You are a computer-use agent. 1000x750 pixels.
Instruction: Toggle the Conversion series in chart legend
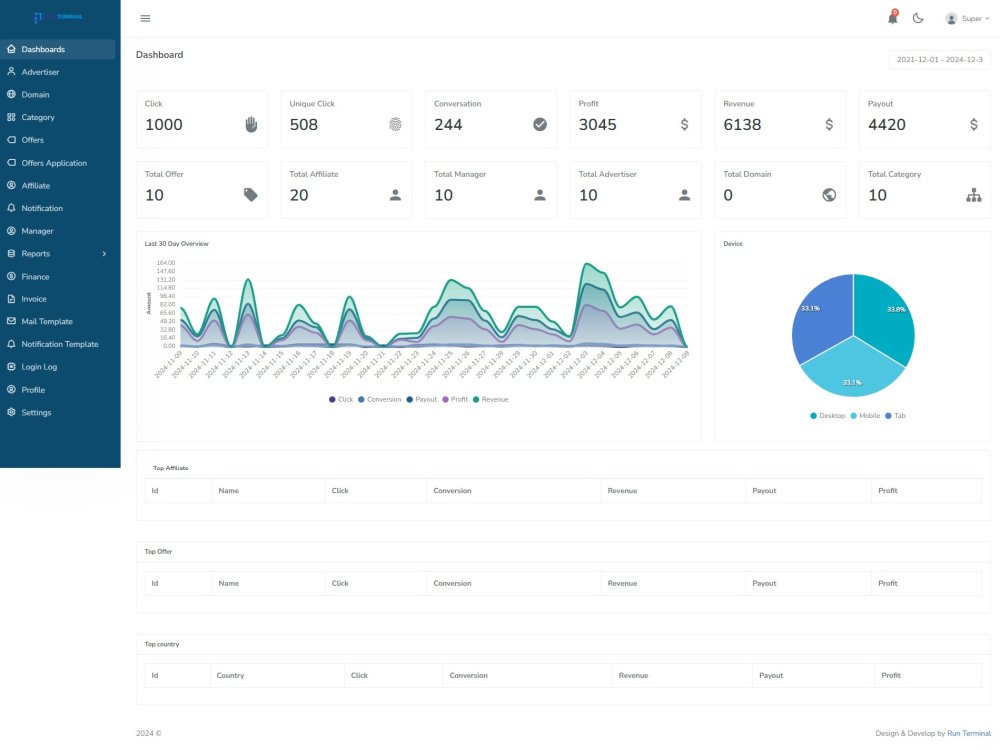click(x=379, y=399)
